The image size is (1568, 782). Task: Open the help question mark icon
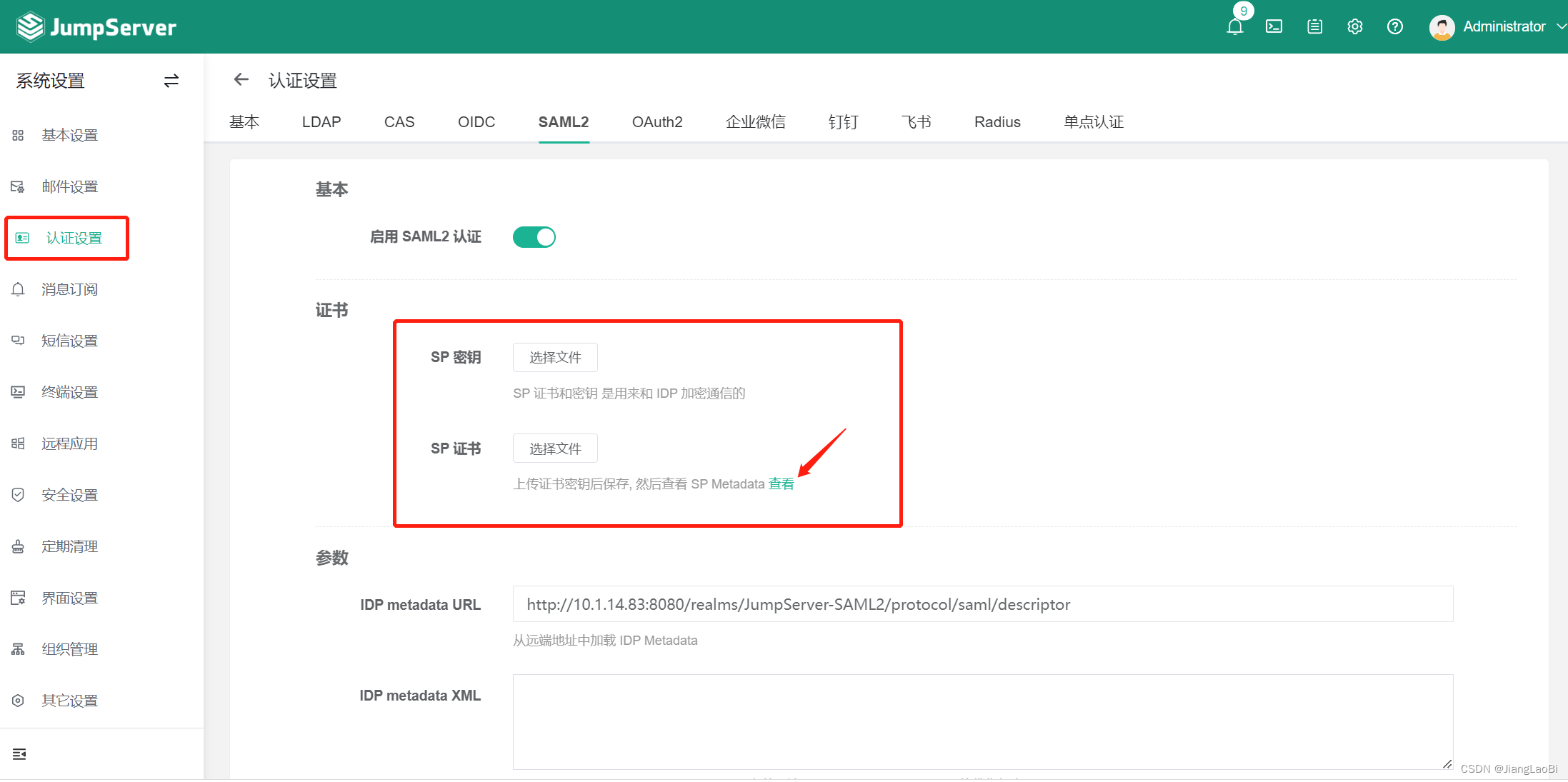pyautogui.click(x=1394, y=26)
